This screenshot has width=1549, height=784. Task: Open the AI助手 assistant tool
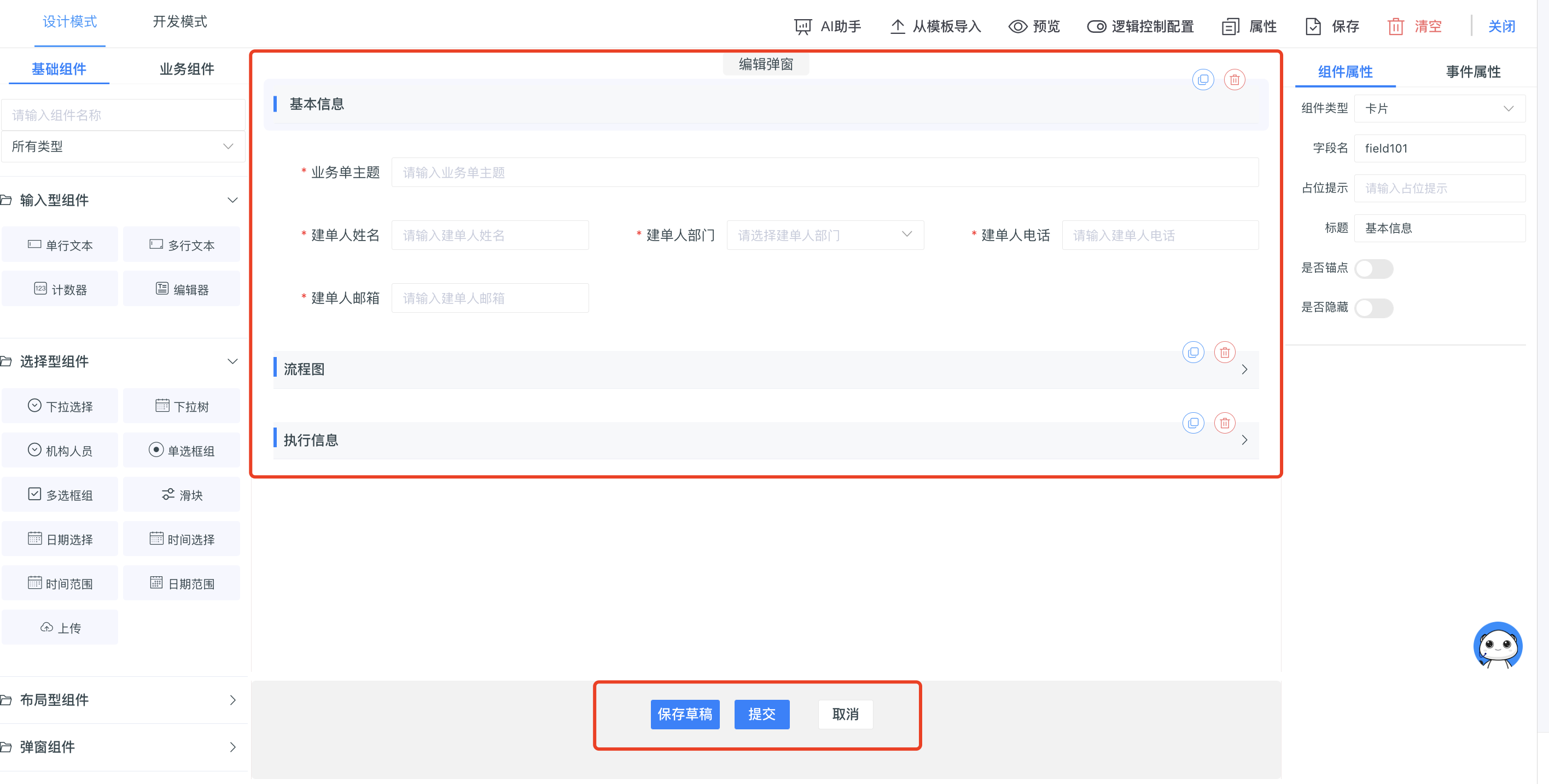(828, 26)
